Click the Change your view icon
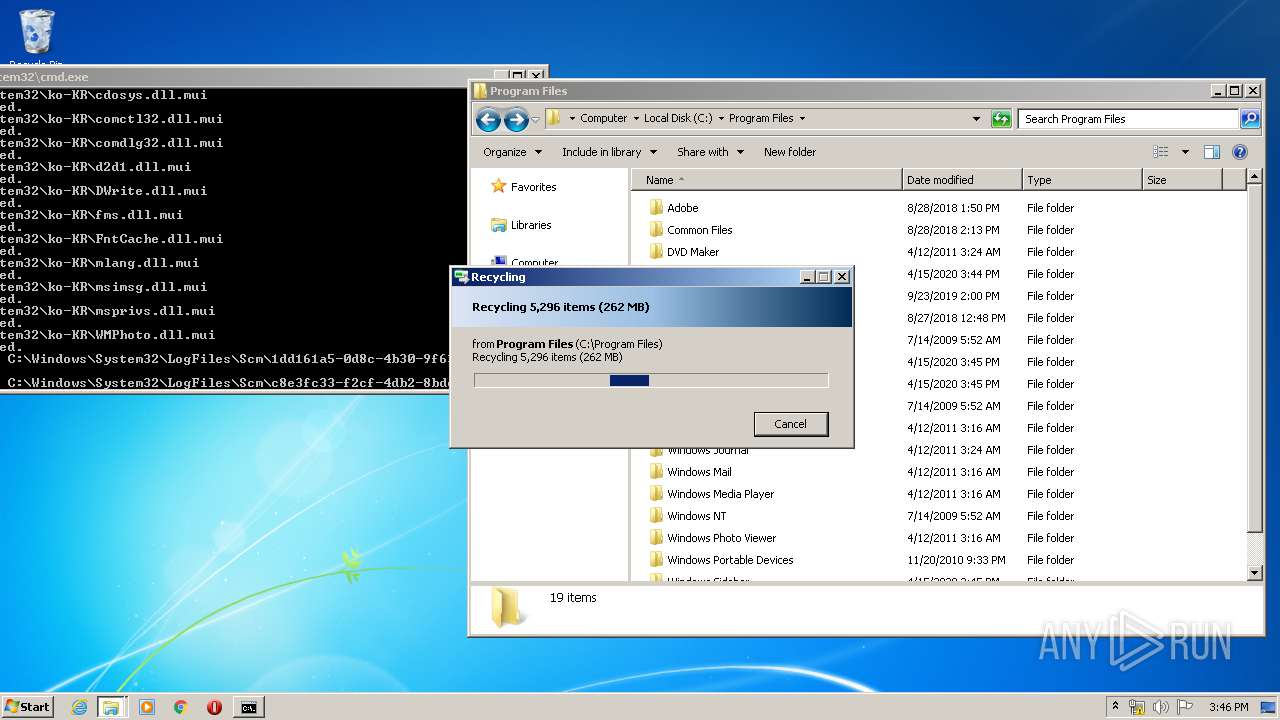The image size is (1280, 720). coord(1161,152)
